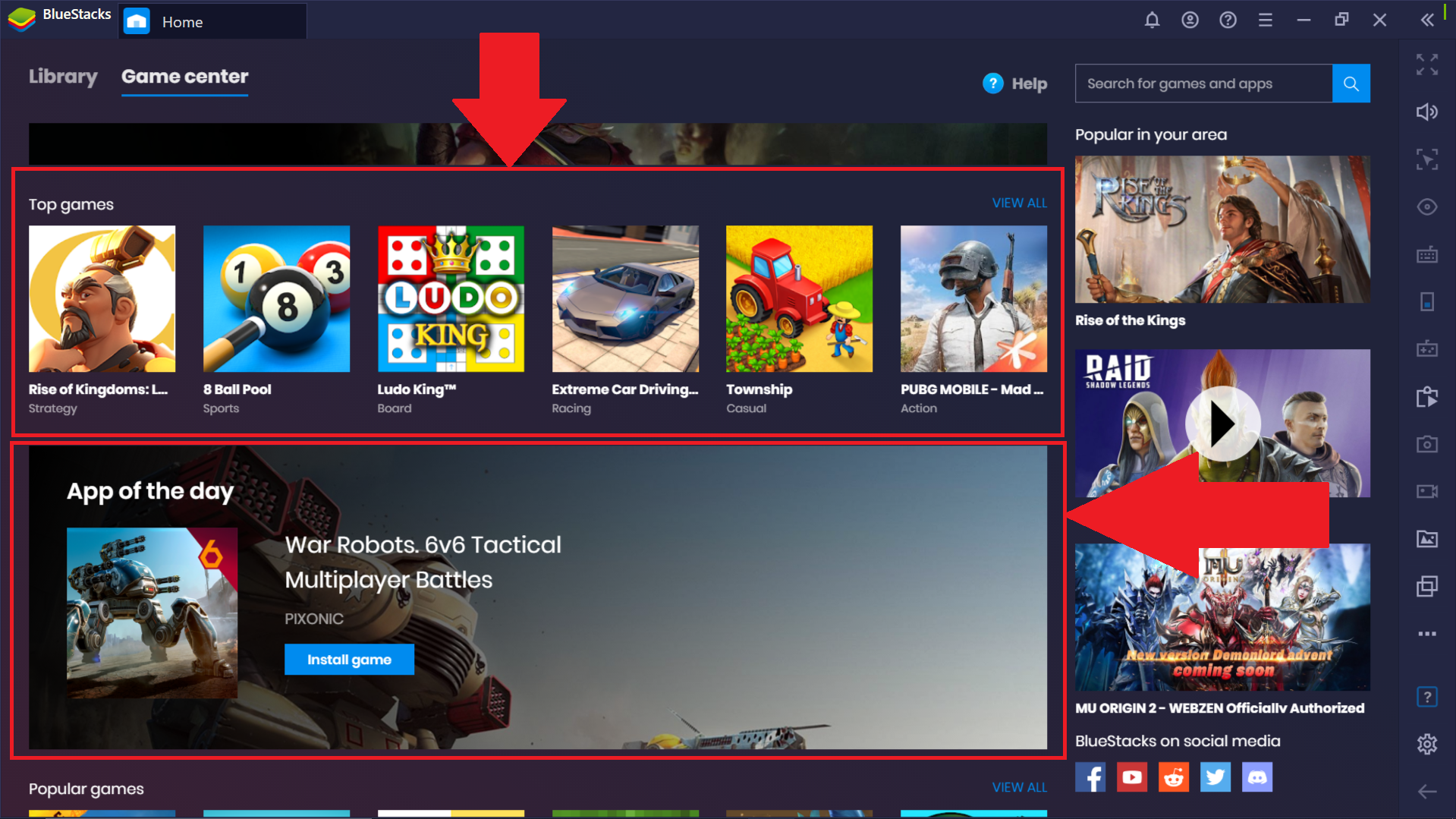Open Ludo King game thumbnail
Image resolution: width=1456 pixels, height=819 pixels.
click(x=451, y=299)
